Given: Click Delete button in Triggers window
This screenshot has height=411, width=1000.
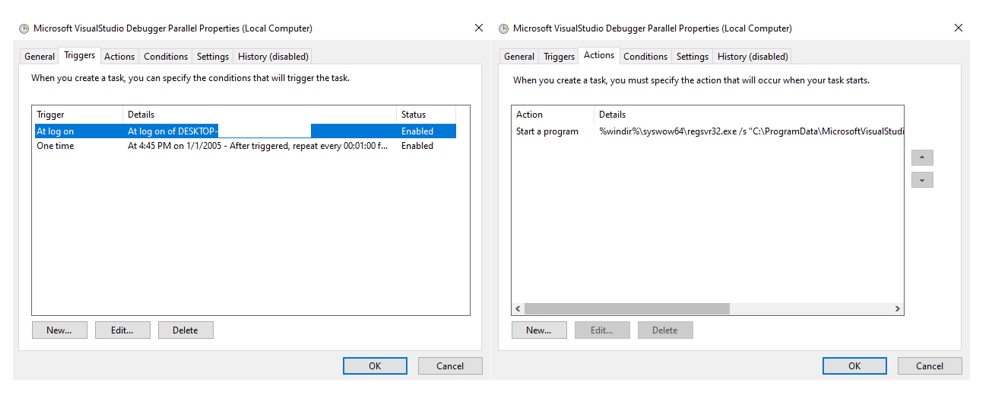Looking at the screenshot, I should tap(186, 330).
